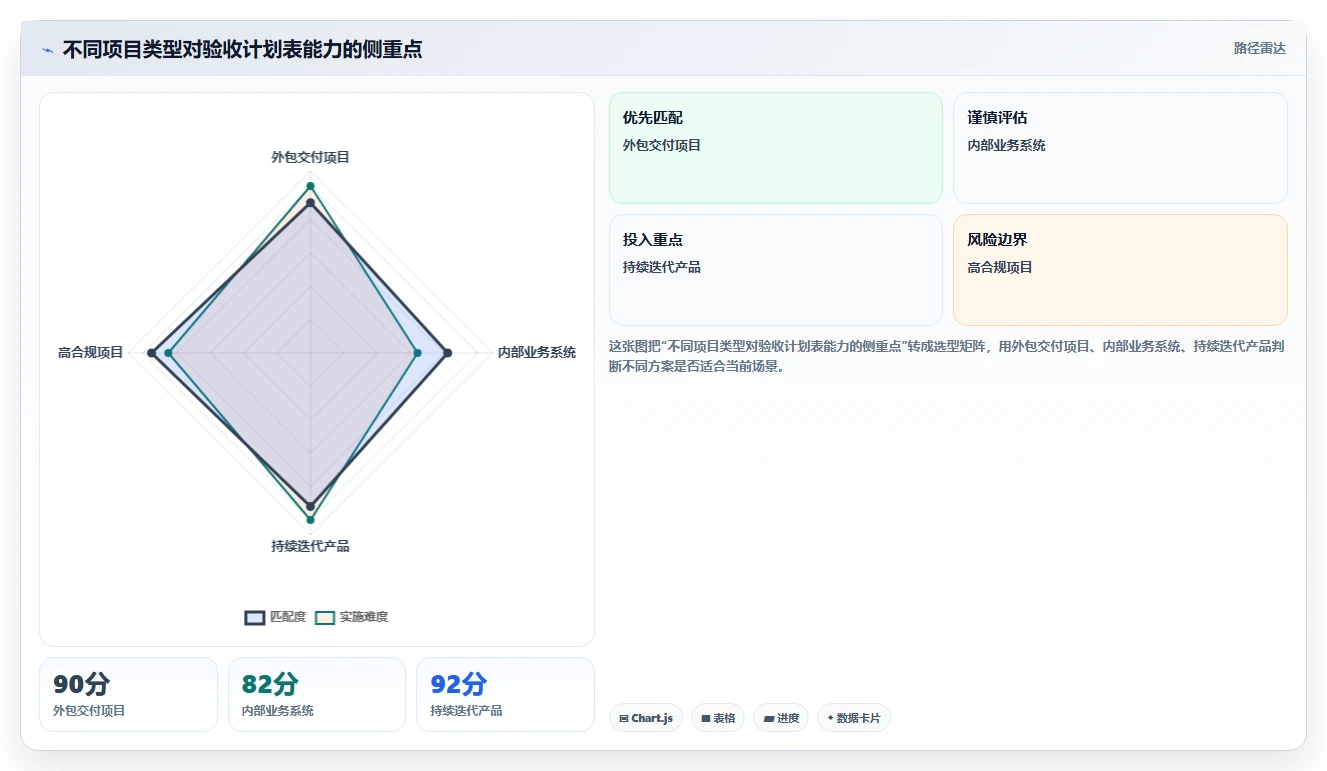Screen dimensions: 1327x771
Task: Click the 数据卡片 tag icon
Action: (x=830, y=718)
